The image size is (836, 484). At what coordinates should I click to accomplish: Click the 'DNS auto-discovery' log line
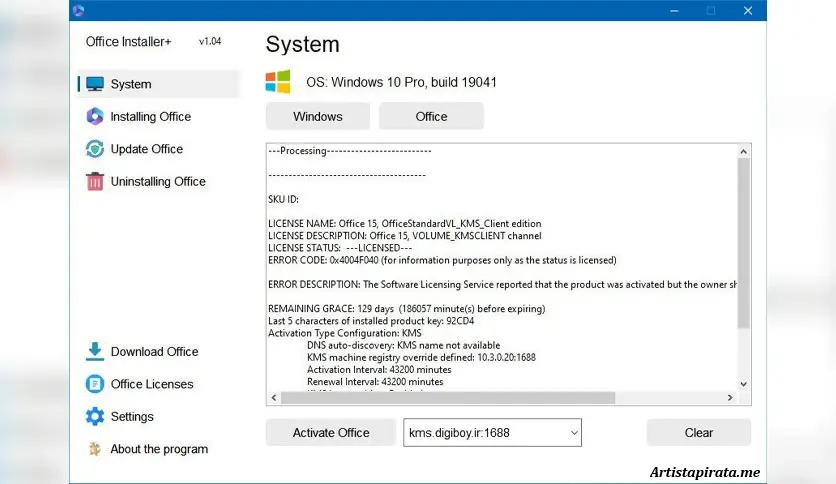click(x=403, y=345)
